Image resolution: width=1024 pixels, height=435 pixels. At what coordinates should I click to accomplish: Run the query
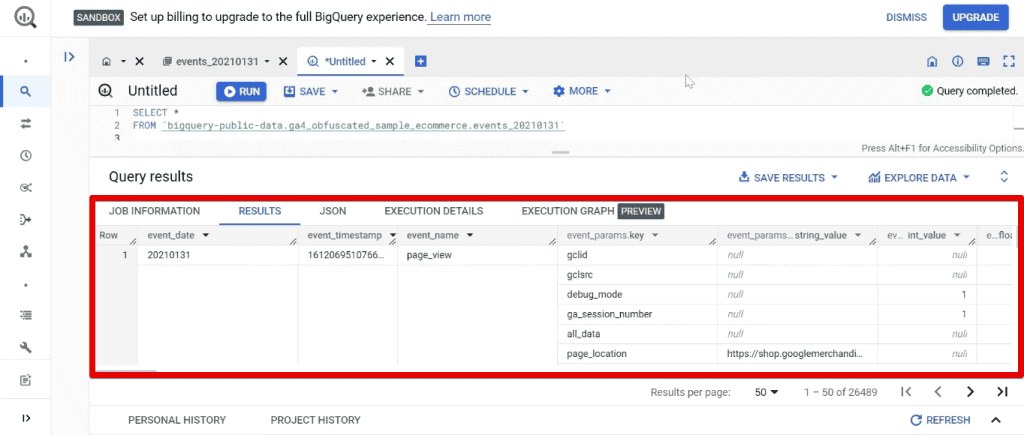pos(242,91)
